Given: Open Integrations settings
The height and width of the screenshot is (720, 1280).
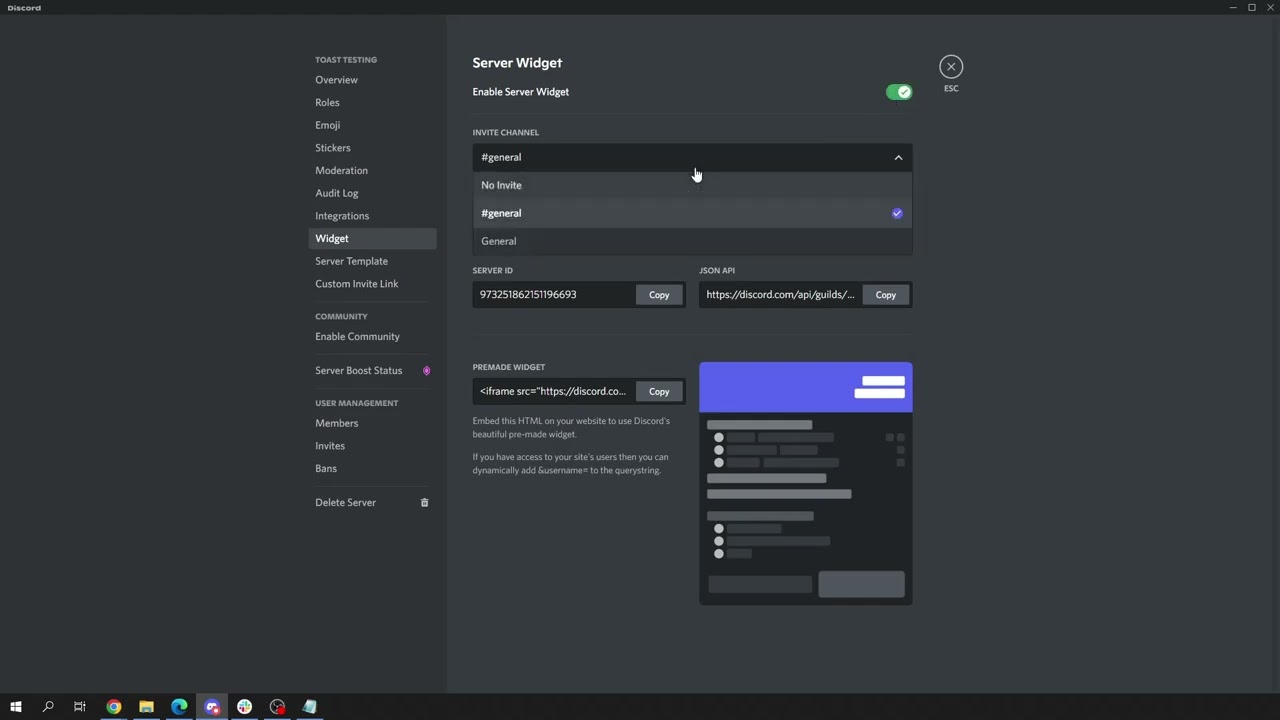Looking at the screenshot, I should pos(372,216).
